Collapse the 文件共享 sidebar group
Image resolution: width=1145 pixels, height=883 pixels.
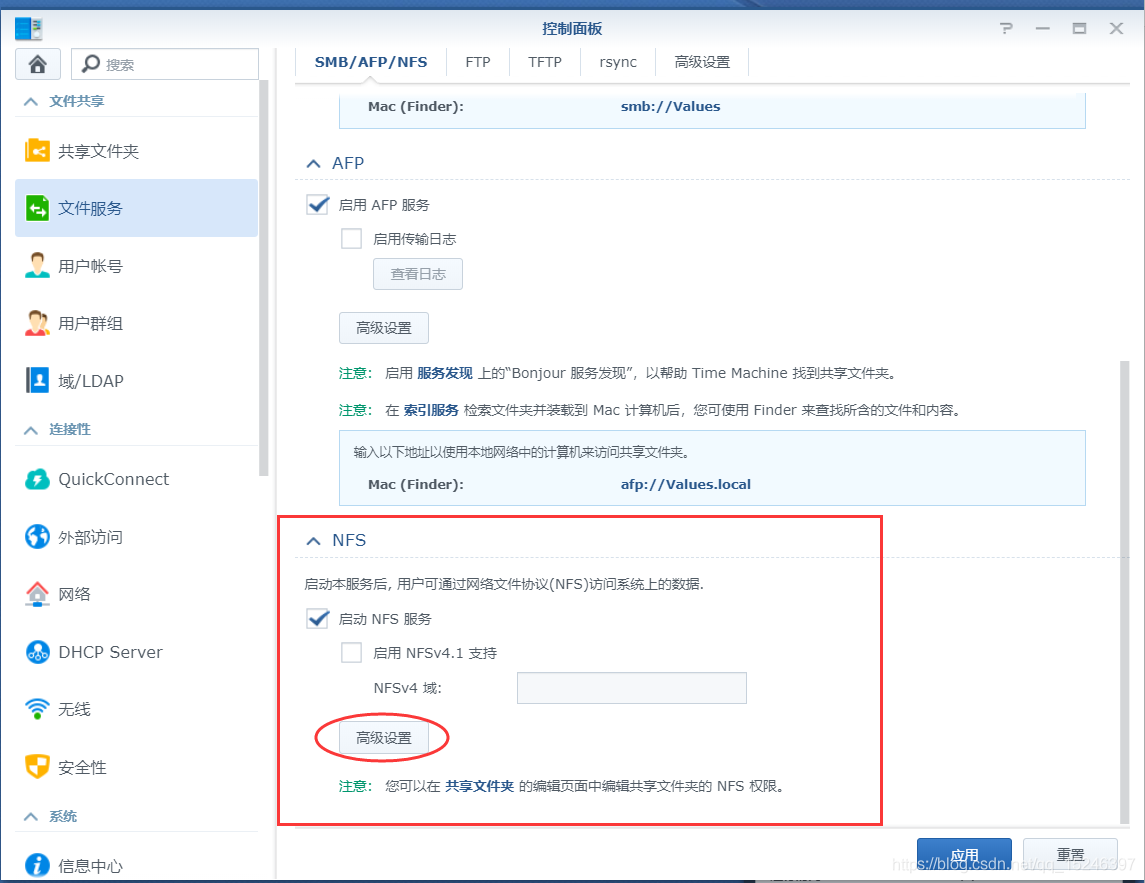(31, 102)
